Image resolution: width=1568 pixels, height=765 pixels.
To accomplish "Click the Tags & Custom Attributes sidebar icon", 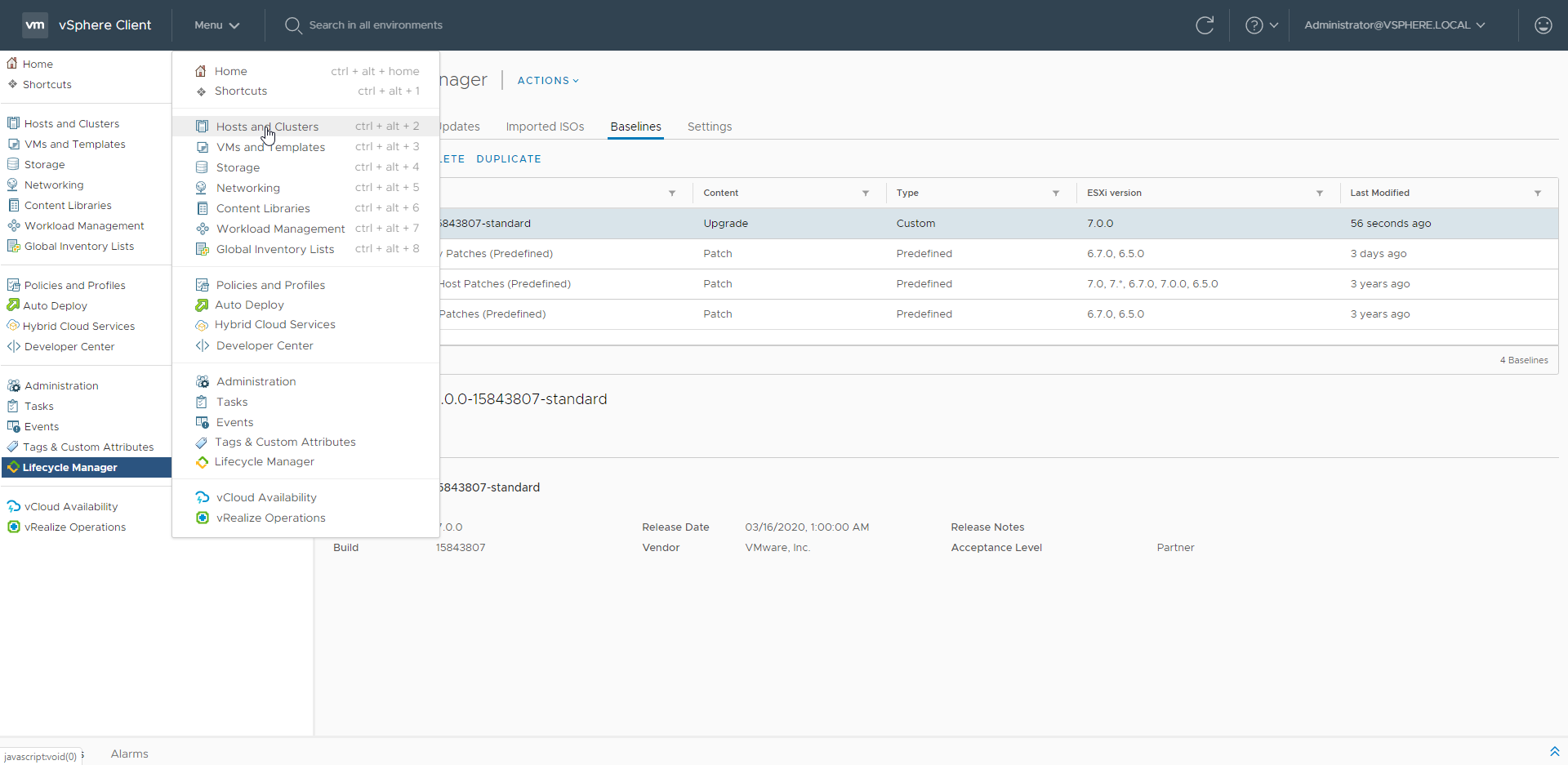I will 13,447.
